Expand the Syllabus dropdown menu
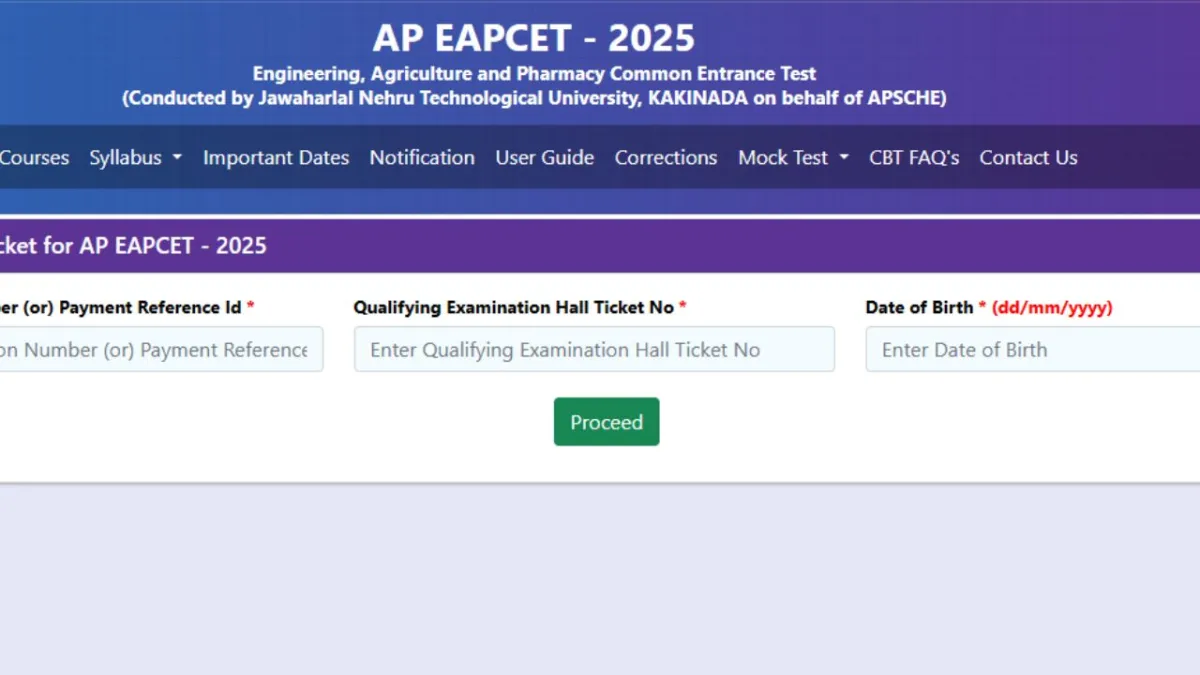This screenshot has width=1200, height=675. pyautogui.click(x=125, y=158)
